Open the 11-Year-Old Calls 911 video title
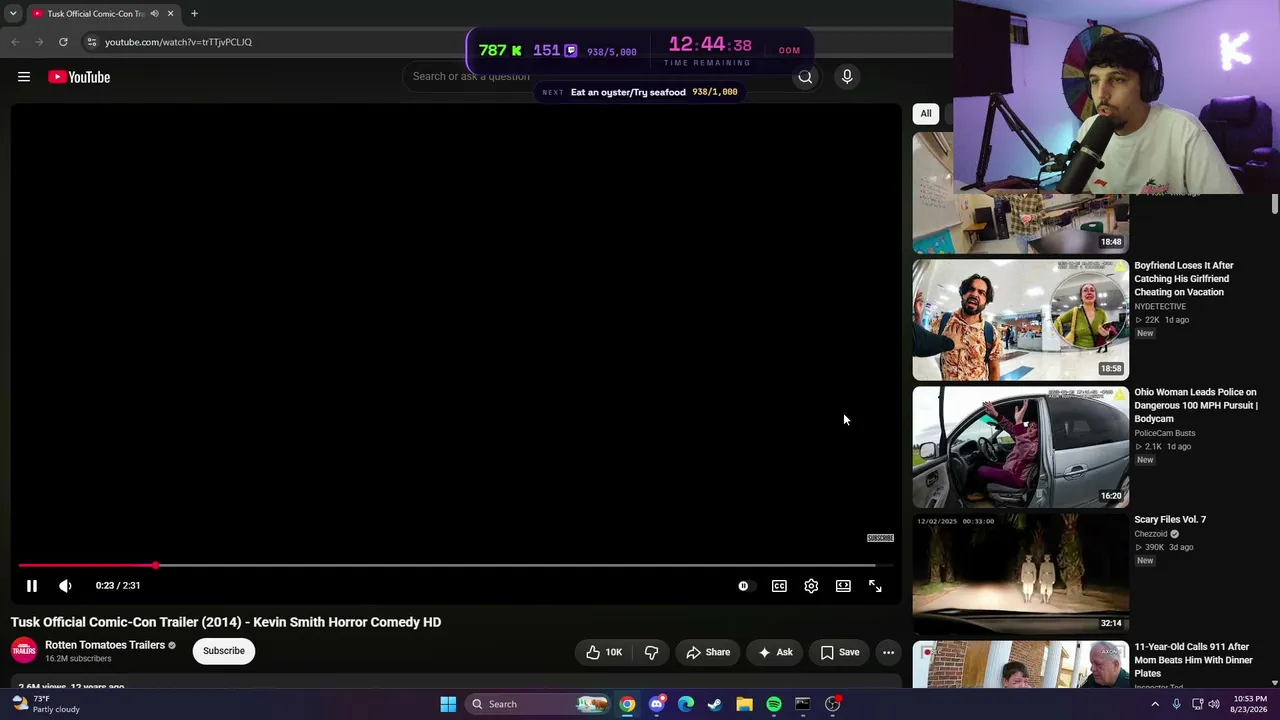 [x=1193, y=660]
